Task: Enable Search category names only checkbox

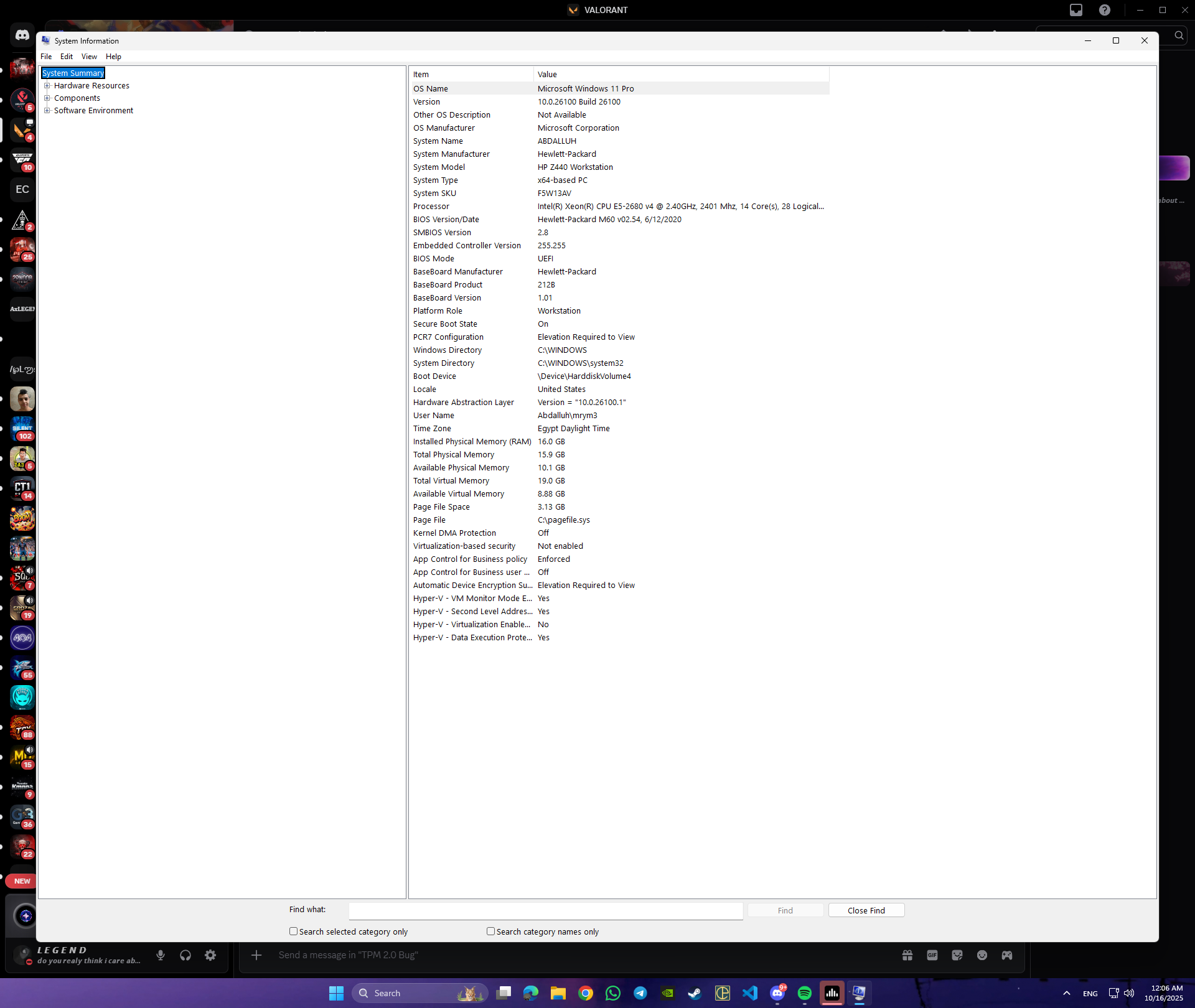Action: click(490, 931)
